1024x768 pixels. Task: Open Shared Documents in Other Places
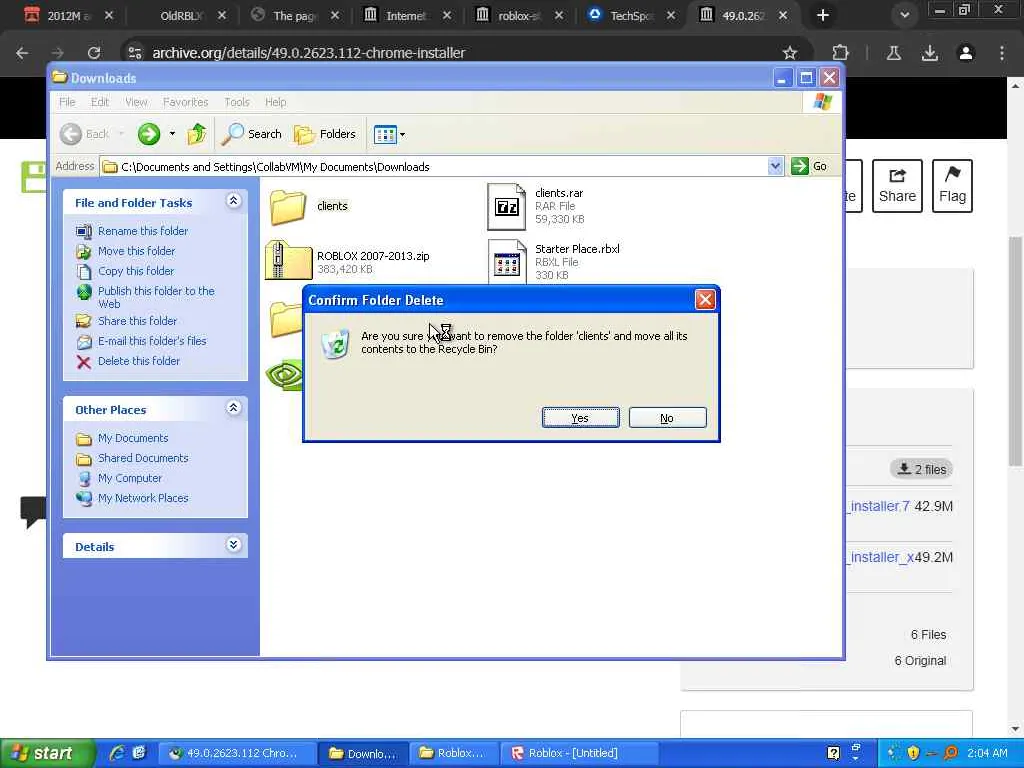click(x=143, y=458)
